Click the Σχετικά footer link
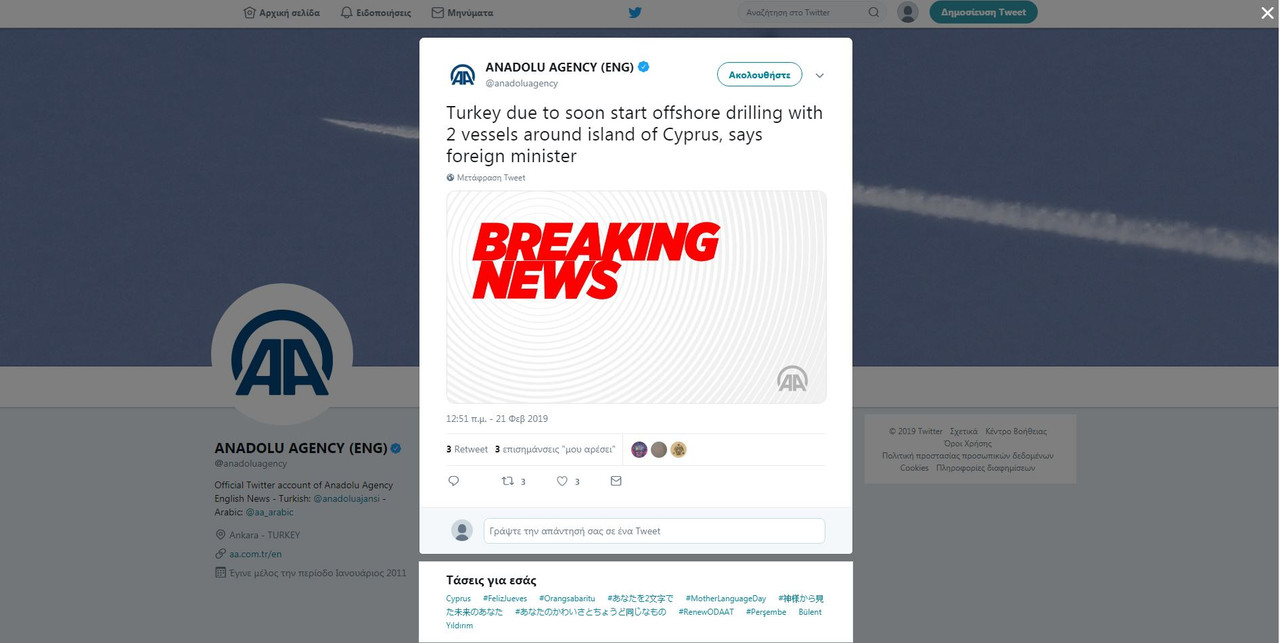Screen dimensions: 1280x643 (964, 431)
